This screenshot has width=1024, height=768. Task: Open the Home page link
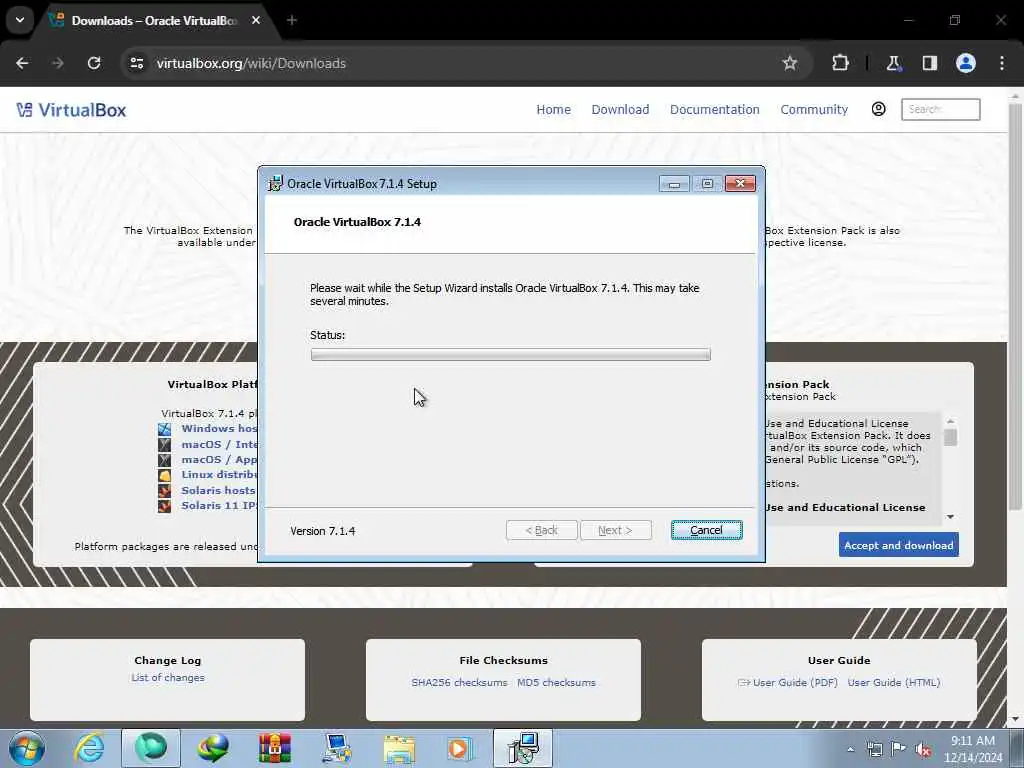click(553, 110)
